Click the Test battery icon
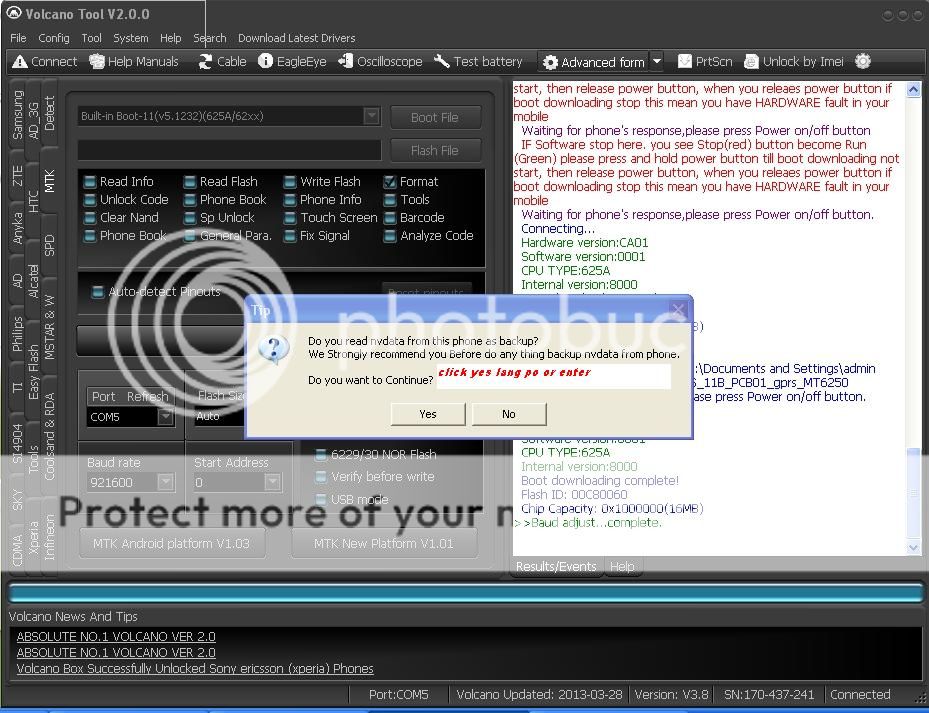929x713 pixels. coord(442,62)
